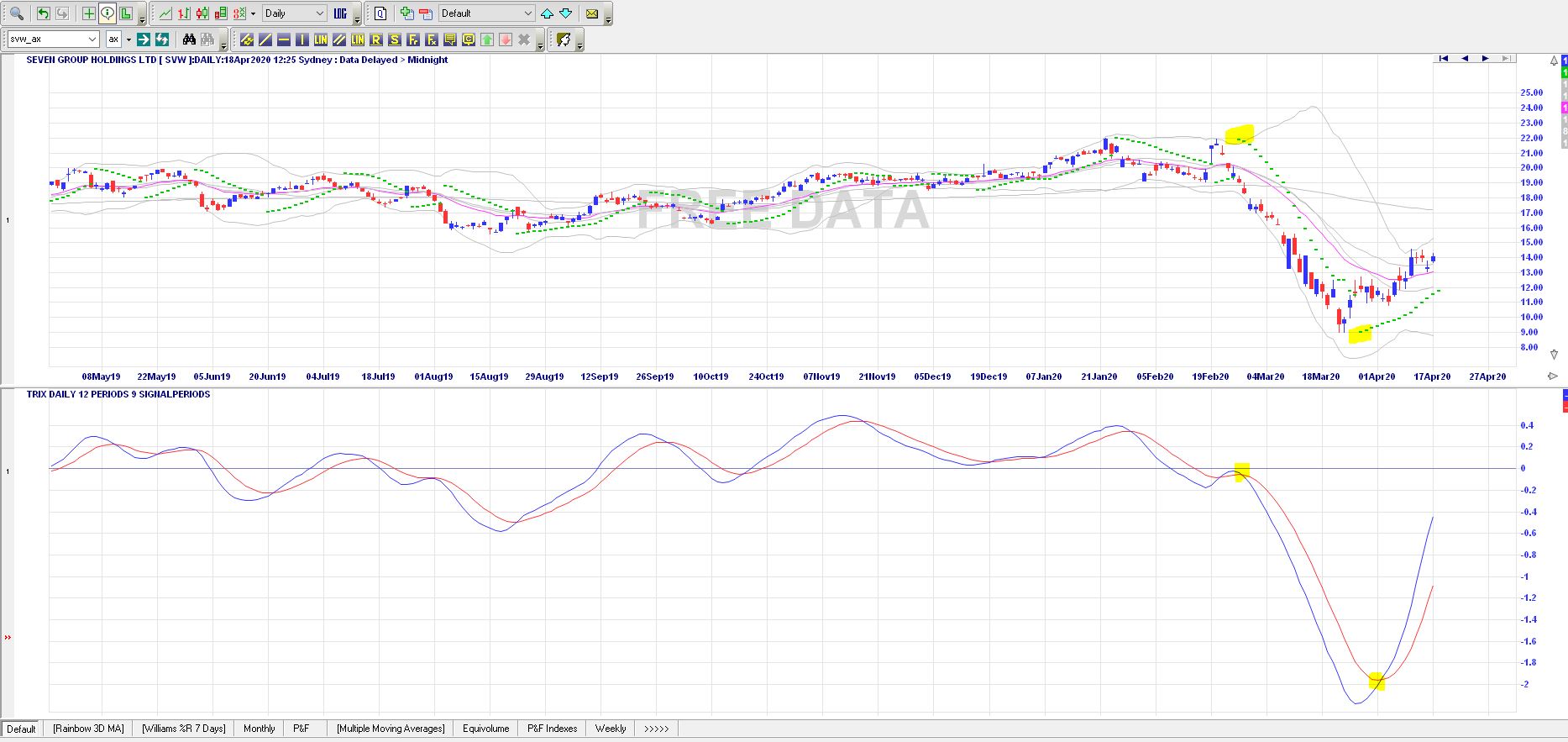Image resolution: width=1568 pixels, height=742 pixels.
Task: Open the Default template dropdown
Action: pos(487,13)
